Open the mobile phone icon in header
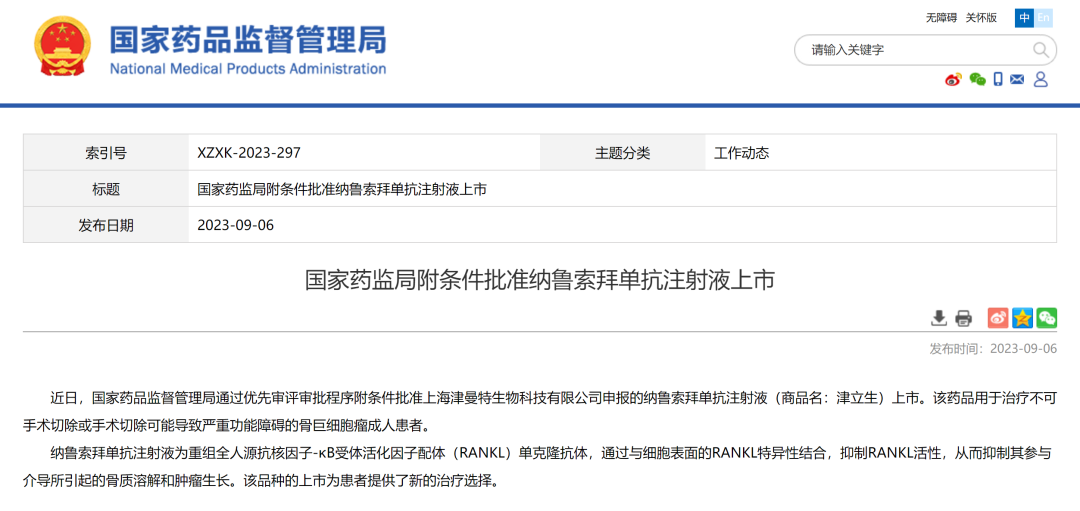 [x=998, y=79]
